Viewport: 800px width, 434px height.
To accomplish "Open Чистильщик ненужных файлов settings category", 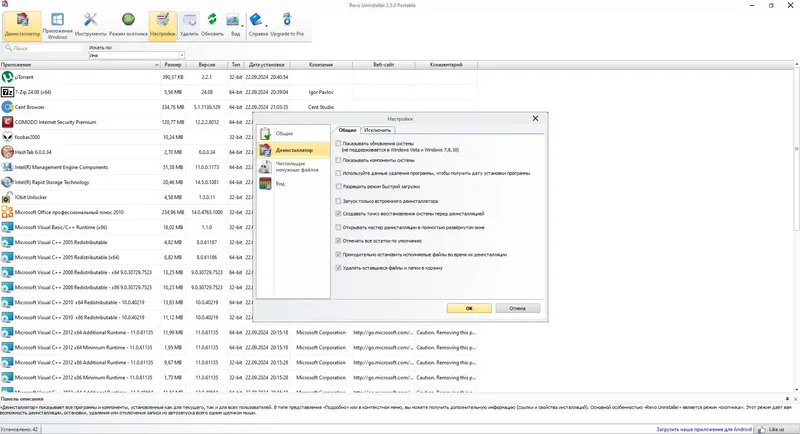I will point(293,167).
